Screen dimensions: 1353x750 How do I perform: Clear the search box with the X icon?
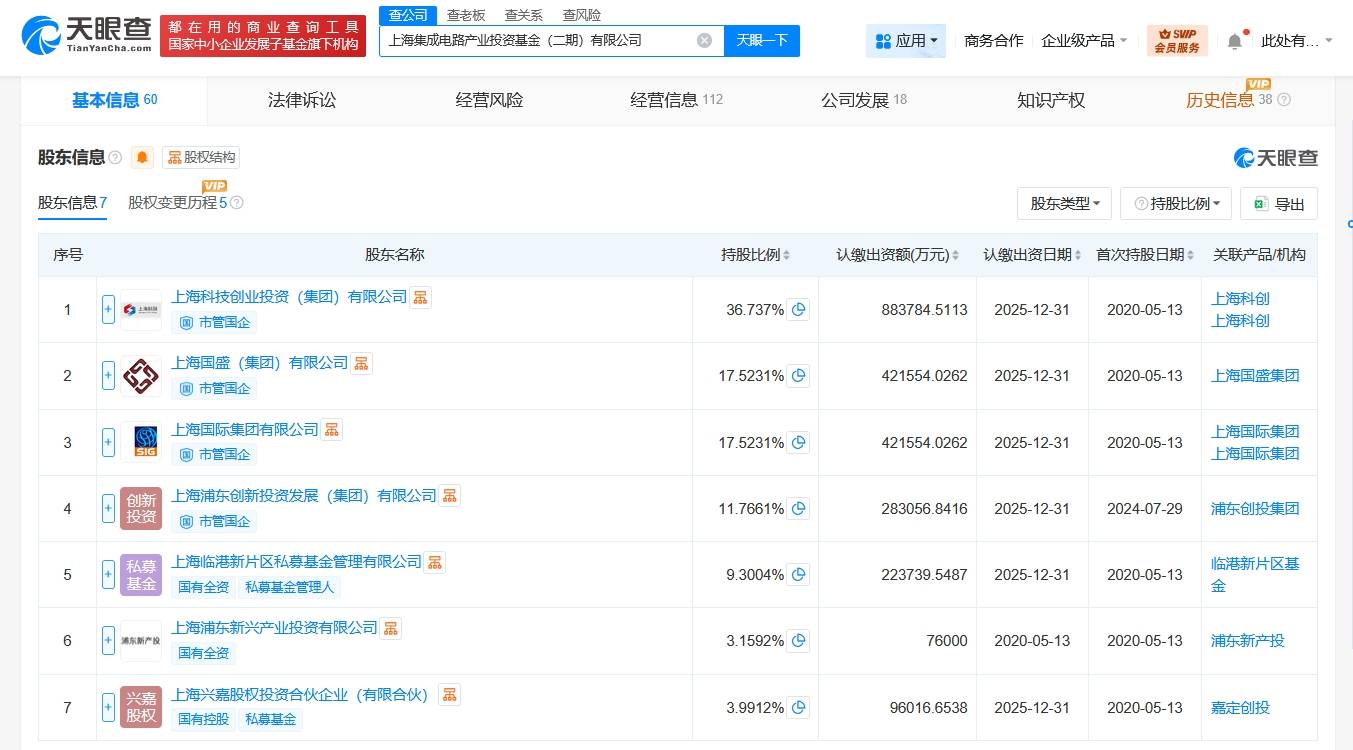click(704, 41)
